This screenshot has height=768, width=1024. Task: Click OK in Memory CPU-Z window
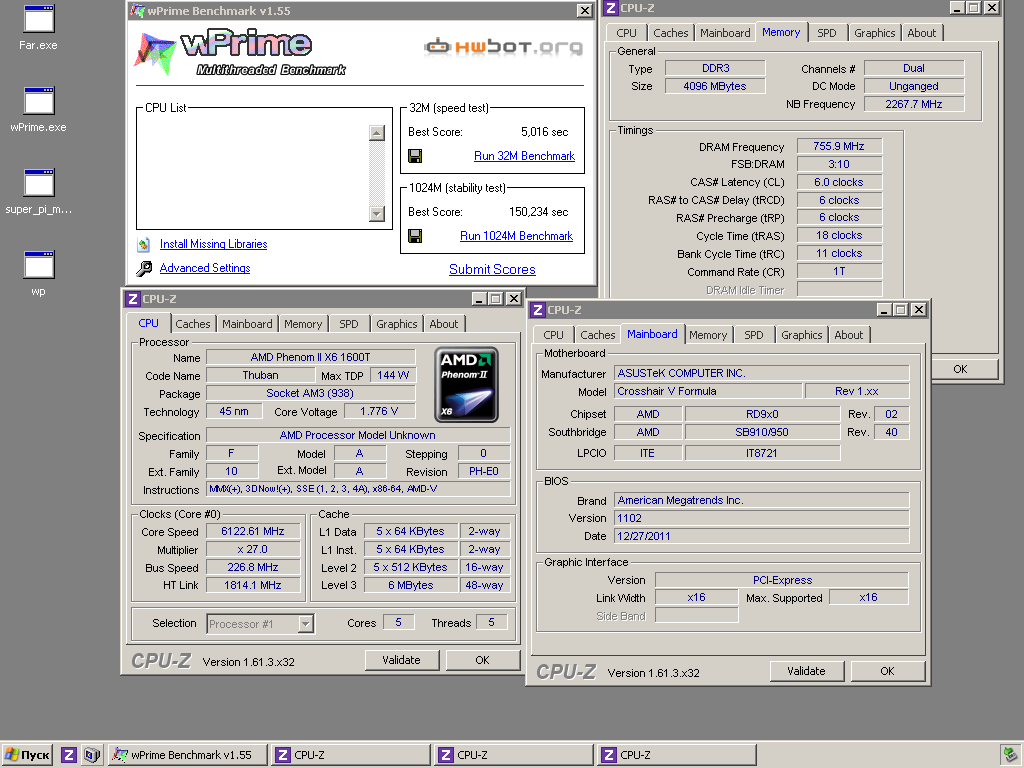[960, 369]
